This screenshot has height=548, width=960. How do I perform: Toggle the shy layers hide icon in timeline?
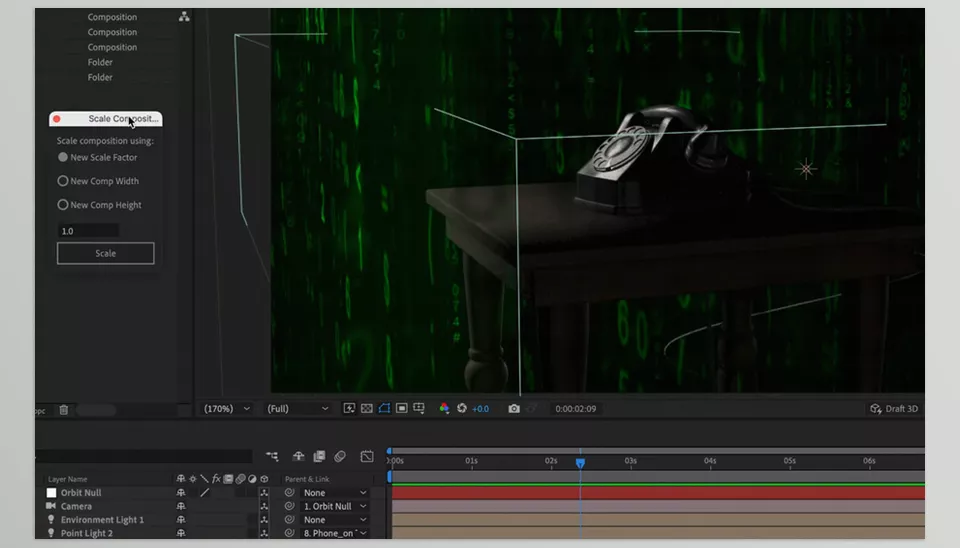point(298,456)
